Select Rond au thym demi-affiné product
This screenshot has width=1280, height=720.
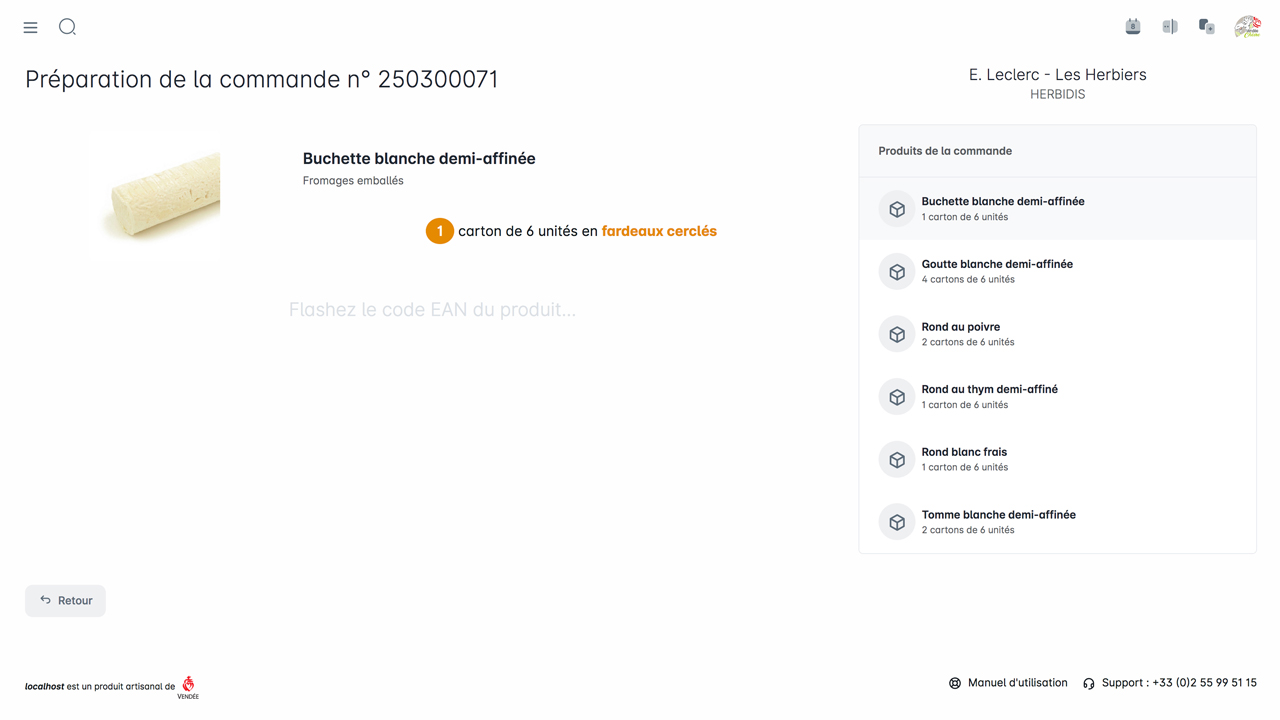tap(989, 396)
